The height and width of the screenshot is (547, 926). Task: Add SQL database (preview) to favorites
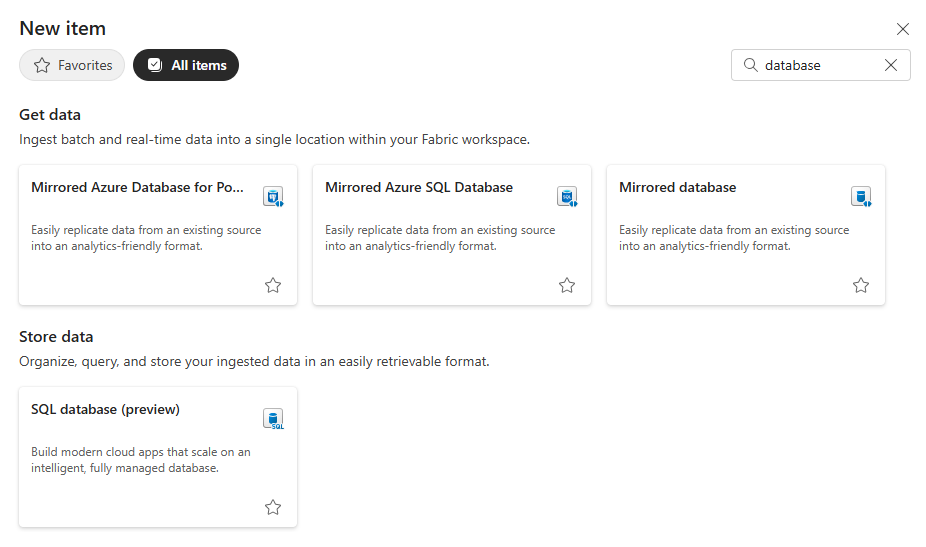tap(273, 507)
